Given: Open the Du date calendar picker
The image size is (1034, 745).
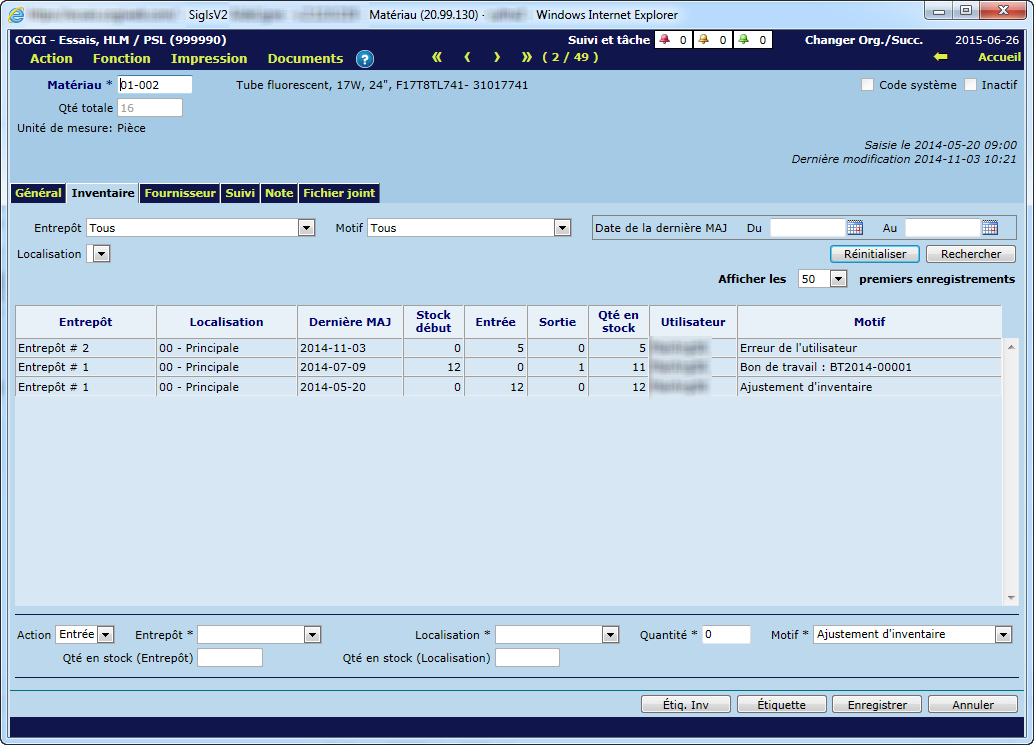Looking at the screenshot, I should click(x=855, y=228).
